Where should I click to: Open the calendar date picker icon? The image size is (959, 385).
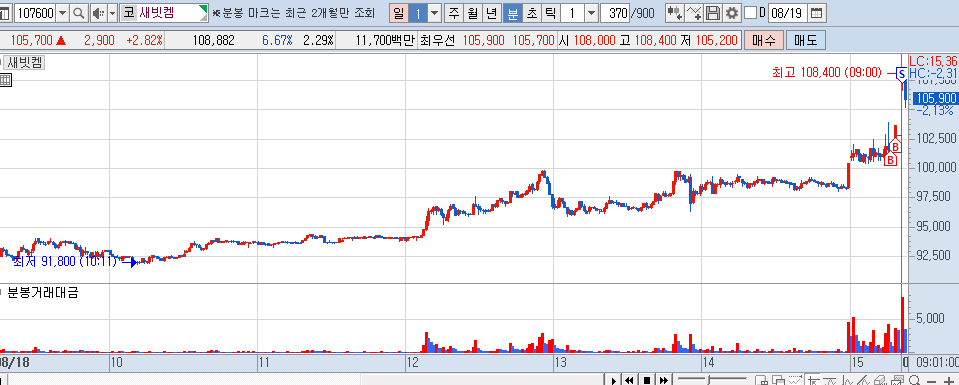point(816,12)
